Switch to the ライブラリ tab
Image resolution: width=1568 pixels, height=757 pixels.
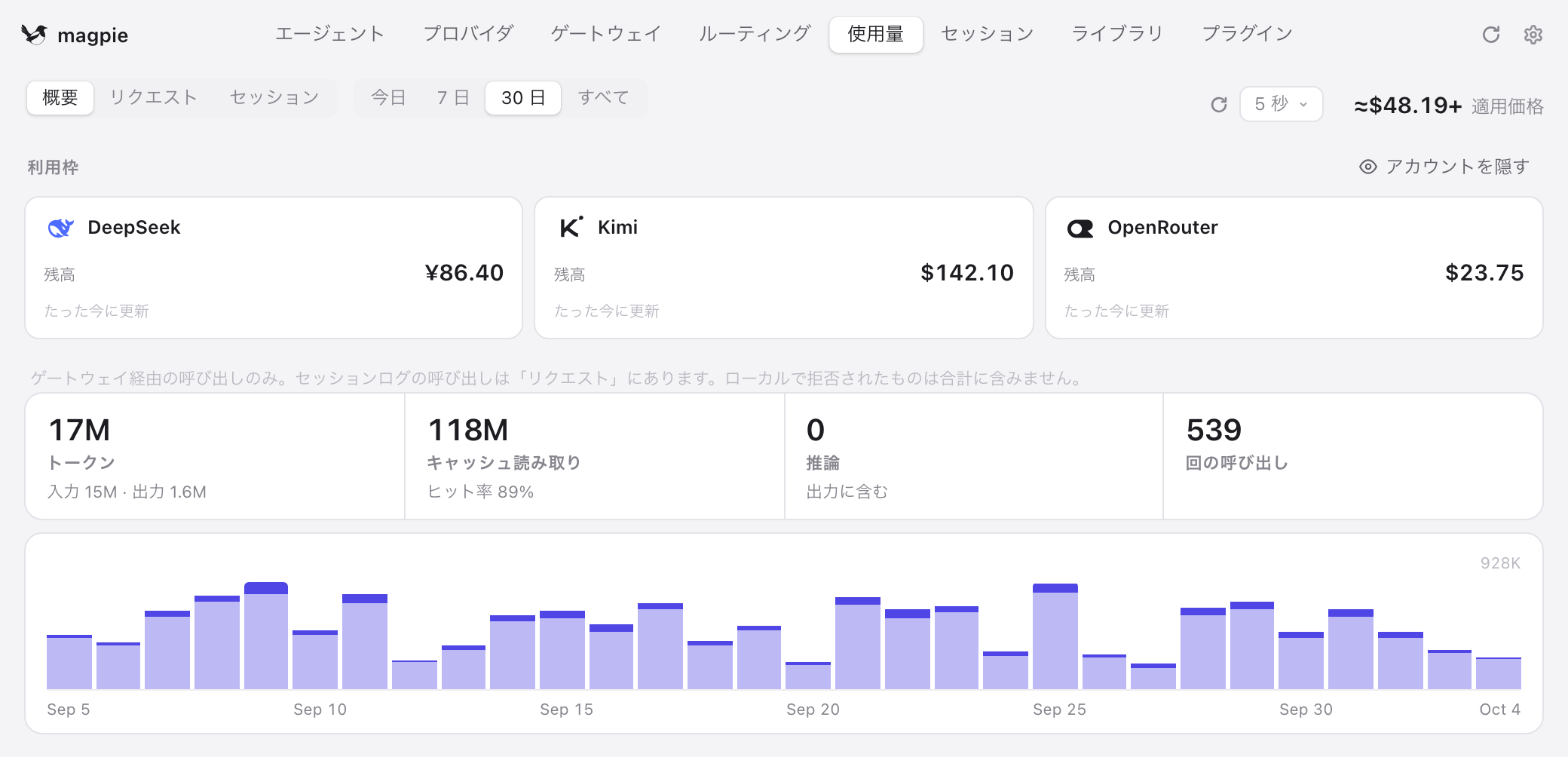1117,34
